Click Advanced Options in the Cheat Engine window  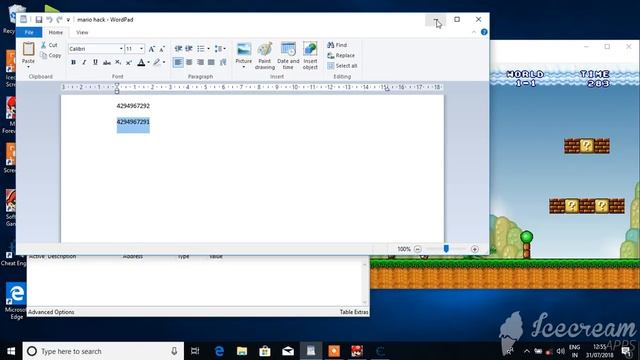[51, 312]
